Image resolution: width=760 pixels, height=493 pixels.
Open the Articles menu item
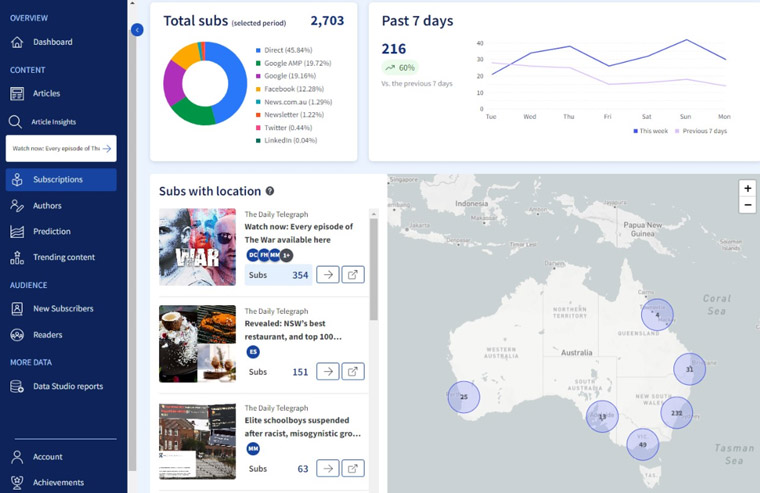[47, 94]
